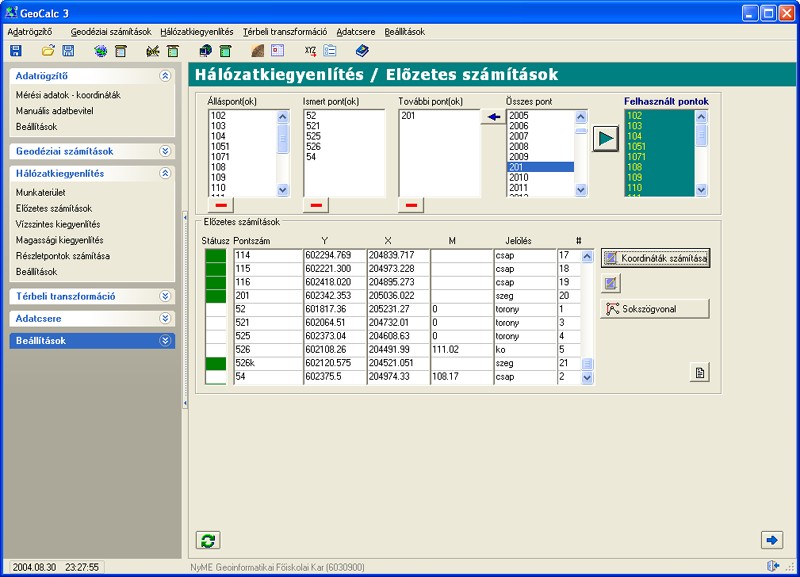The image size is (800, 577).
Task: Click the Jelölés cell 'ko' for point 526
Action: (x=525, y=349)
